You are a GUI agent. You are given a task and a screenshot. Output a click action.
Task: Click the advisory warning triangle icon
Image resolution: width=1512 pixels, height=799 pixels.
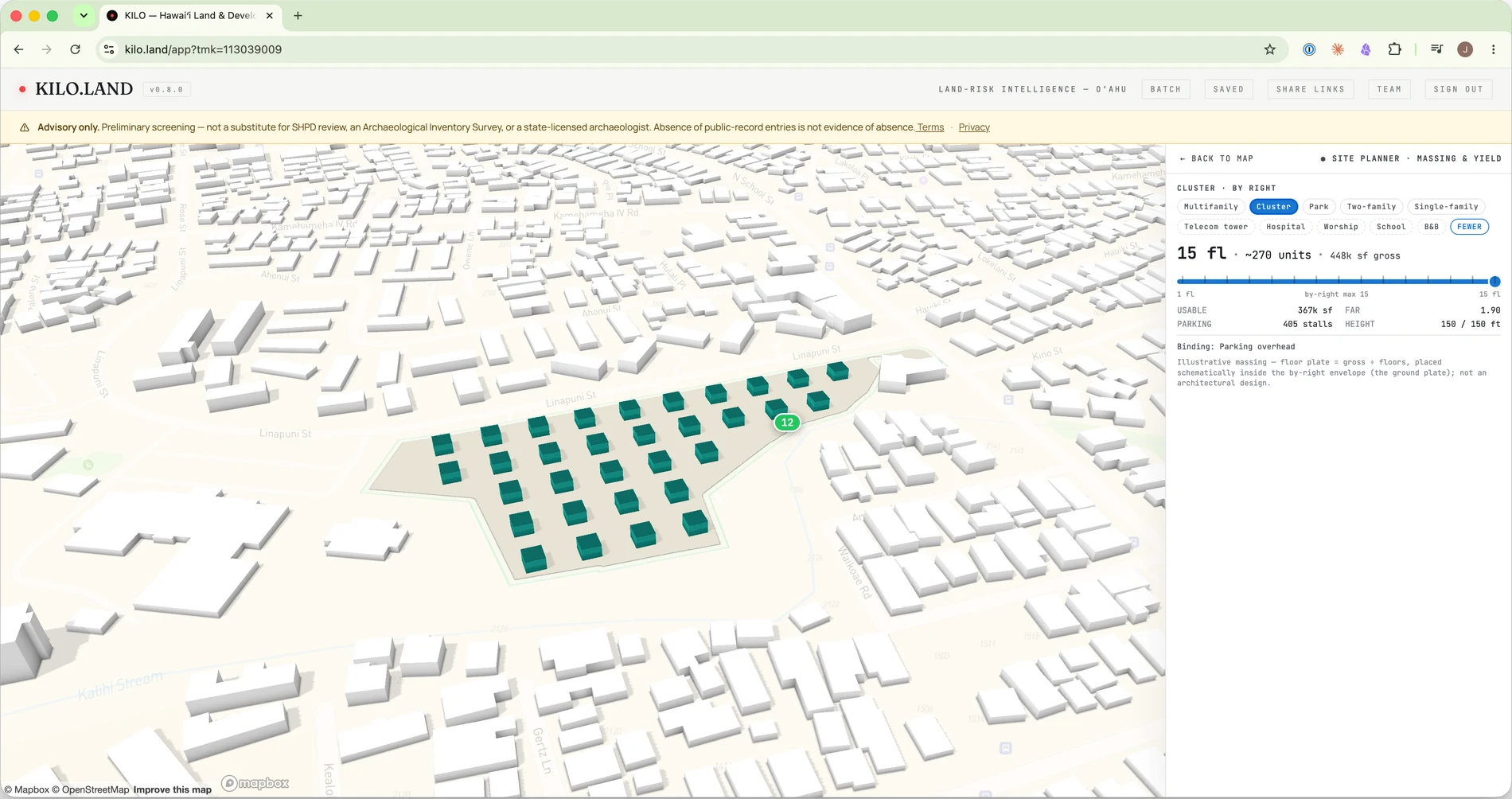(x=25, y=127)
